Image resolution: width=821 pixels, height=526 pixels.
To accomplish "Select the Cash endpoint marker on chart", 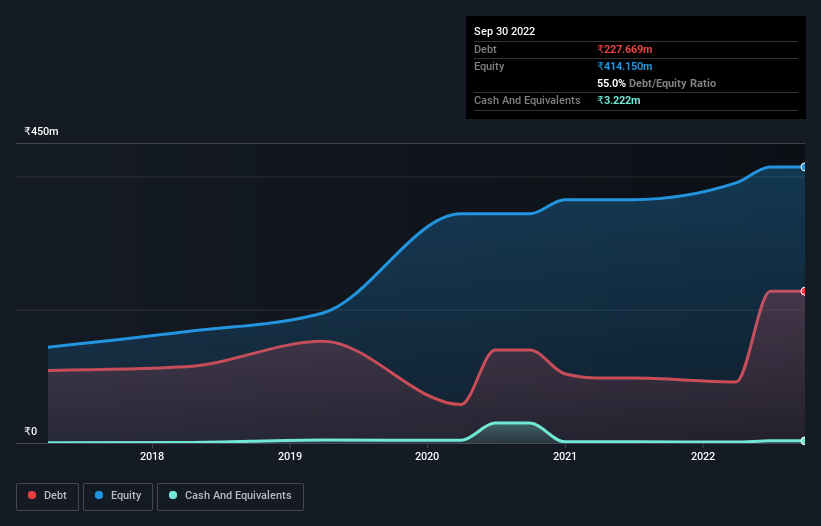I will [804, 441].
